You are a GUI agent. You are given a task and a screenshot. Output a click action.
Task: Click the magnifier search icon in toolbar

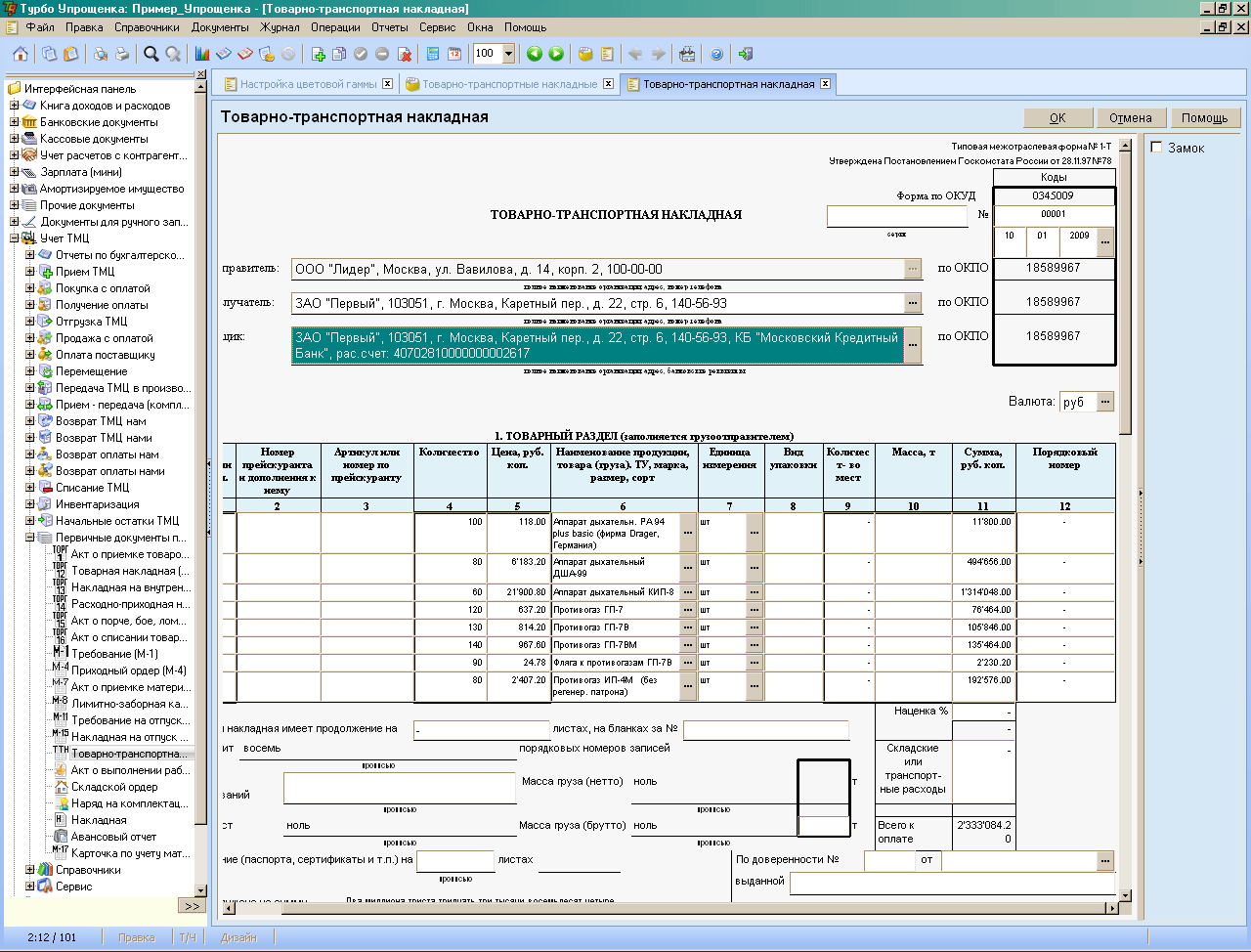click(x=151, y=55)
